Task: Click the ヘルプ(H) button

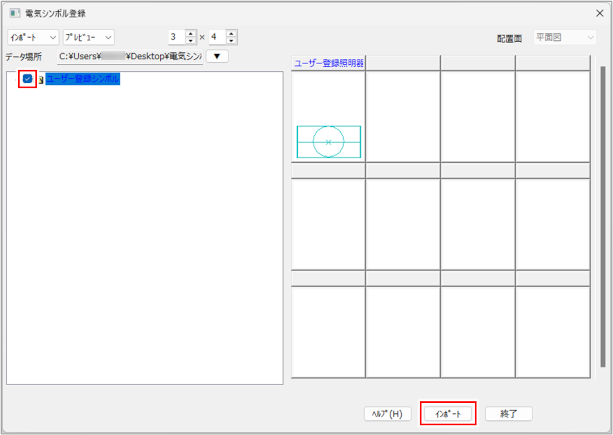Action: (x=387, y=413)
